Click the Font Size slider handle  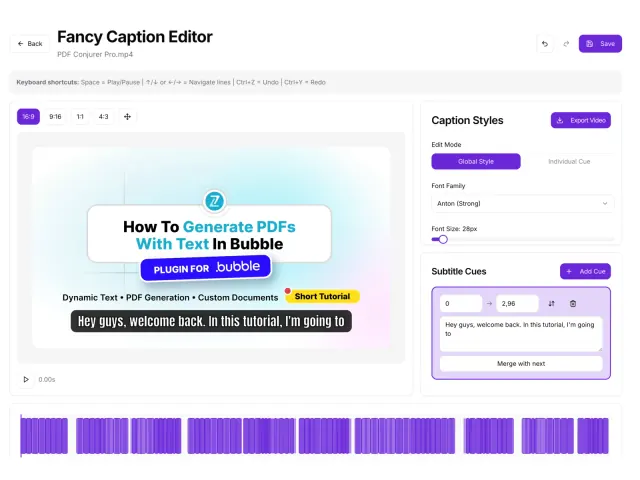coord(443,240)
